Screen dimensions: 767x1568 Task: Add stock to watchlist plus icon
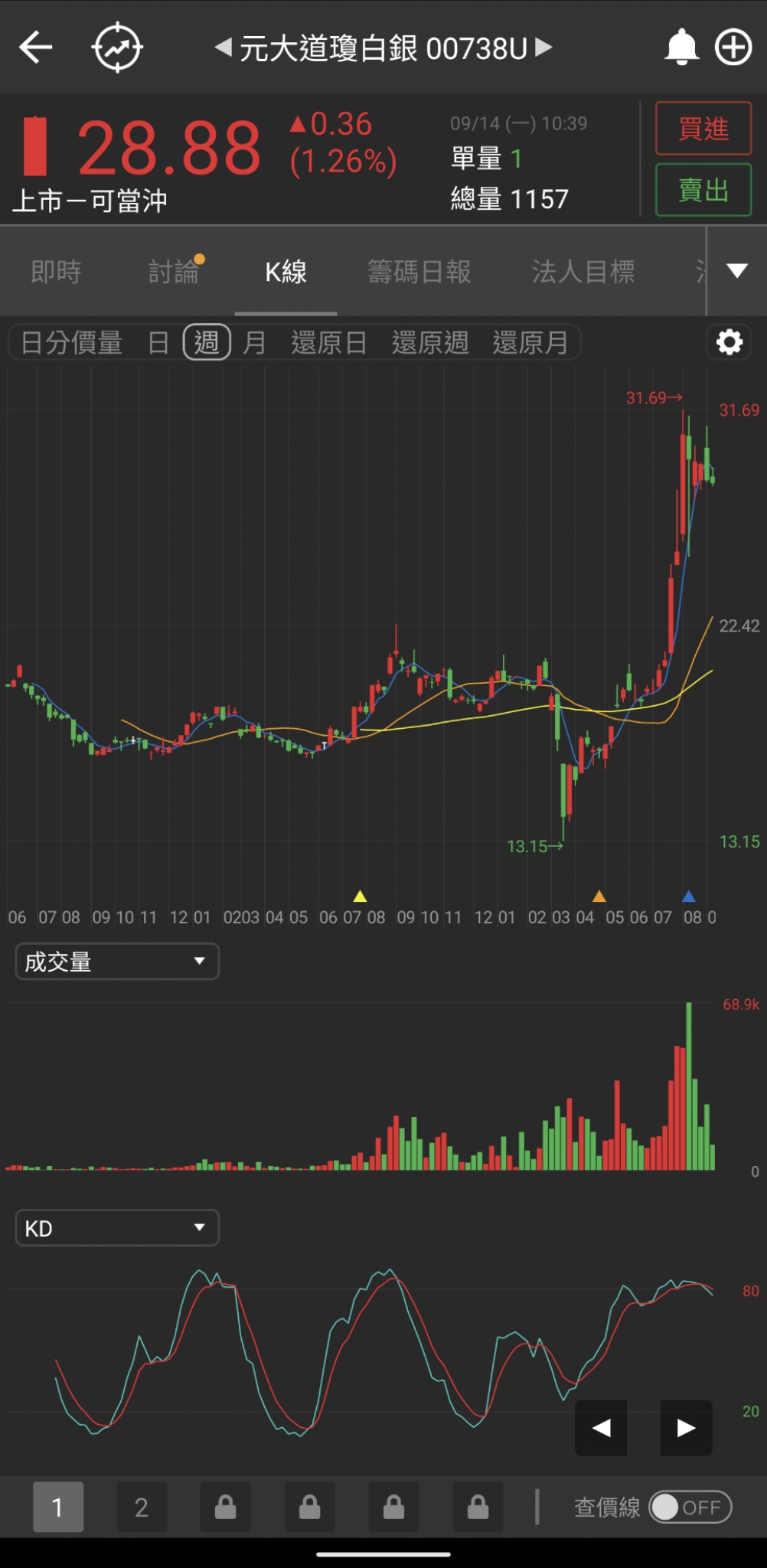(733, 47)
